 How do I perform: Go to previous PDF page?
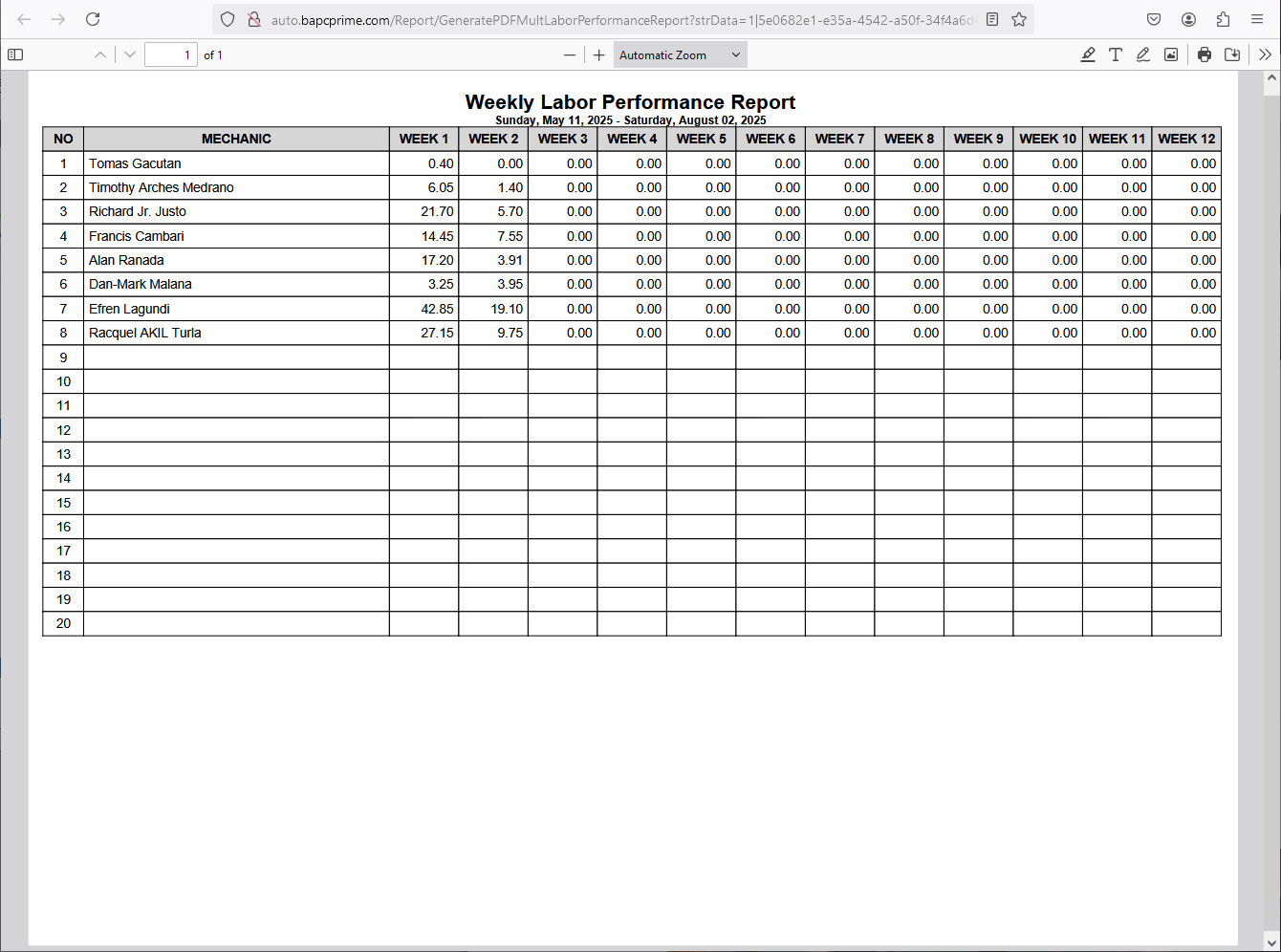(x=100, y=55)
